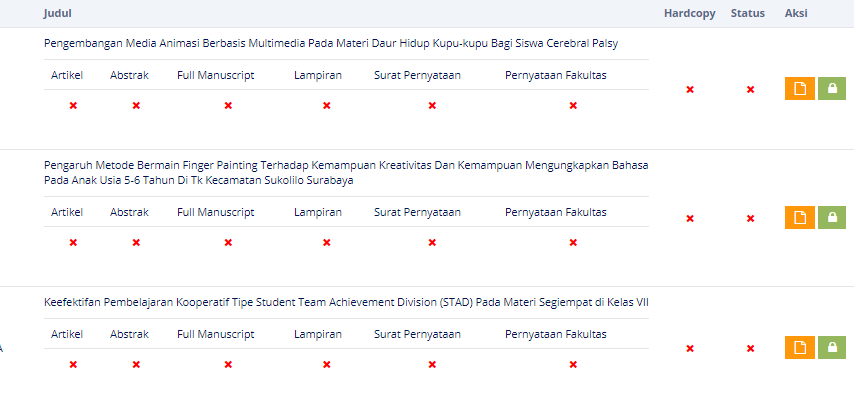Click Pernyataan Fakultas label in Finger Painting row
The image size is (856, 397).
556,212
